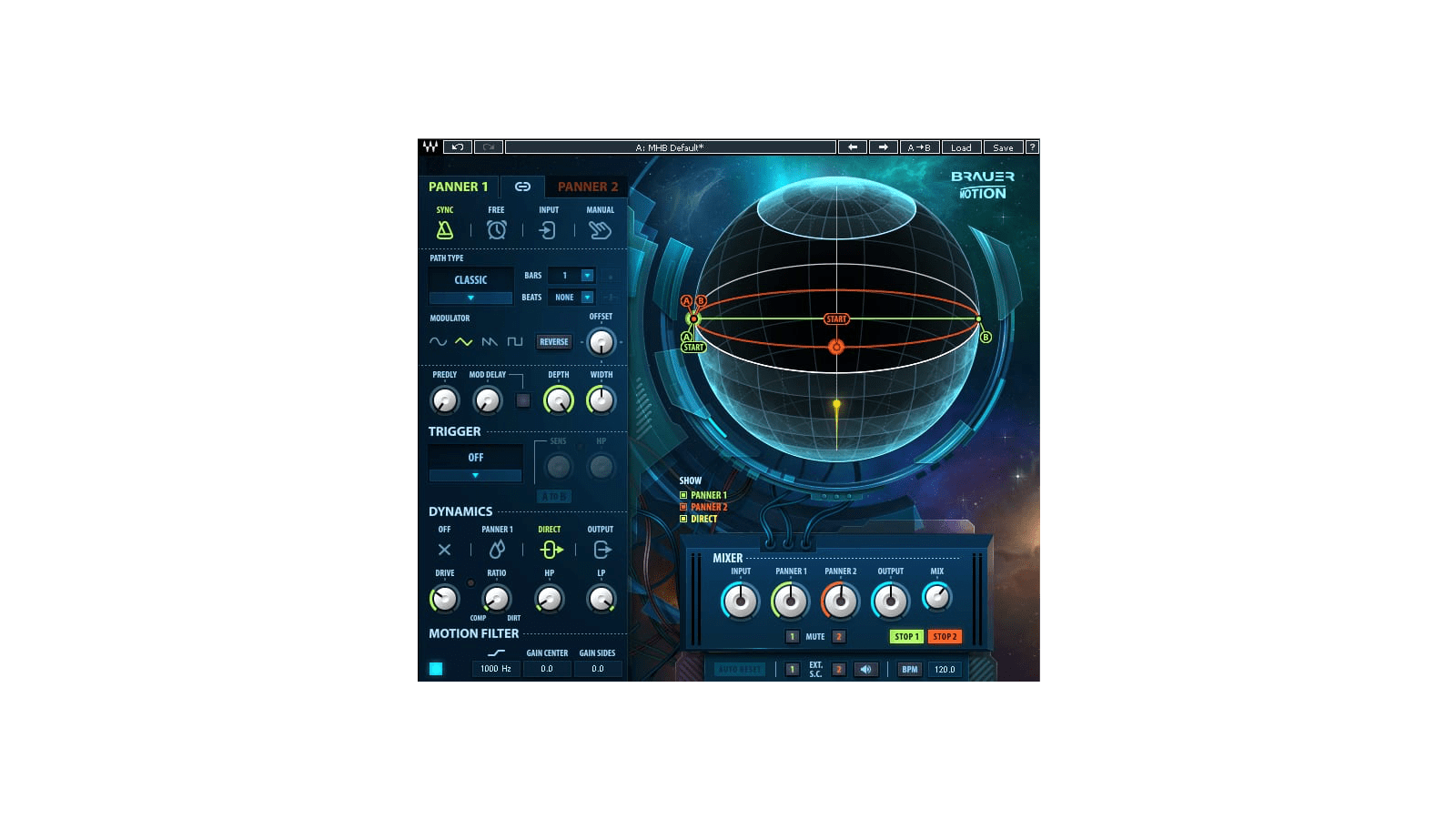Image resolution: width=1456 pixels, height=819 pixels.
Task: Click the orange Panner 2 position marker on sphere
Action: 836,347
